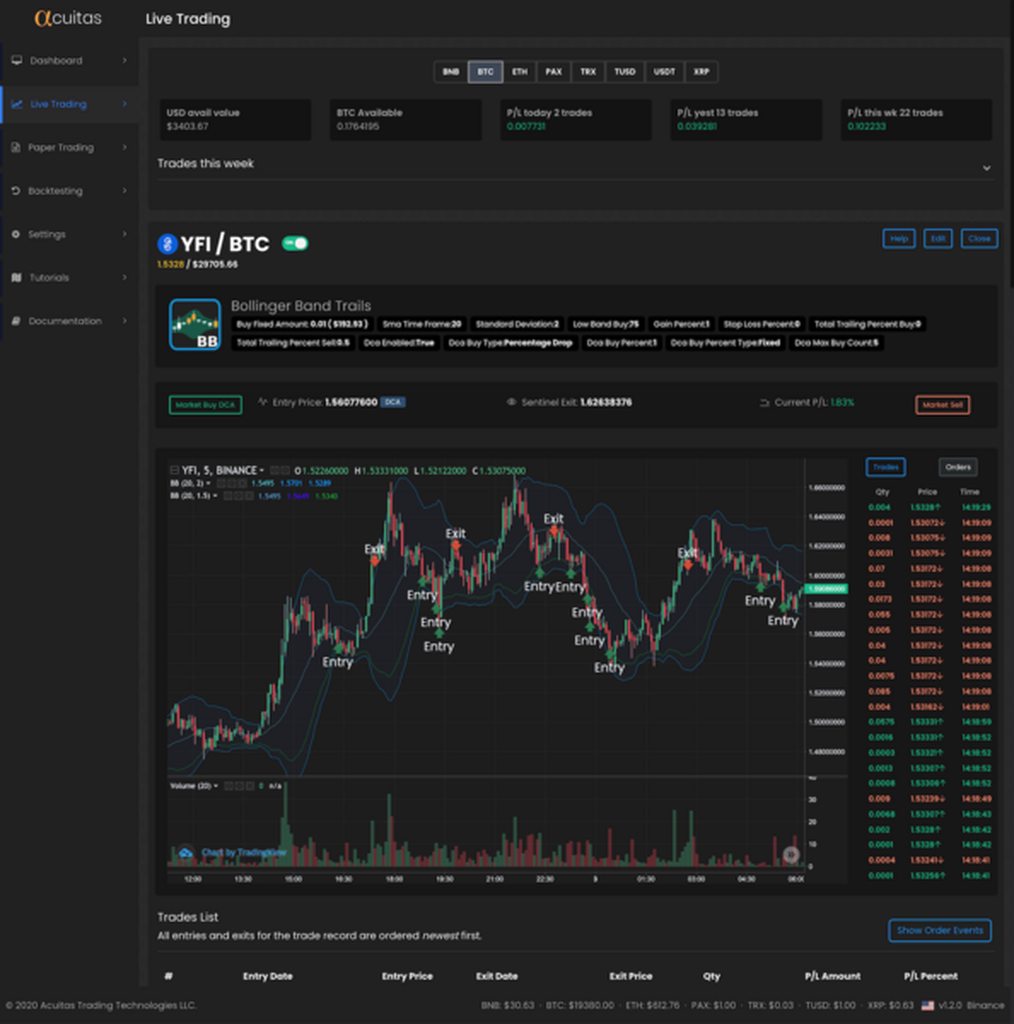Click the BTC Available card
This screenshot has width=1014, height=1024.
[x=405, y=120]
